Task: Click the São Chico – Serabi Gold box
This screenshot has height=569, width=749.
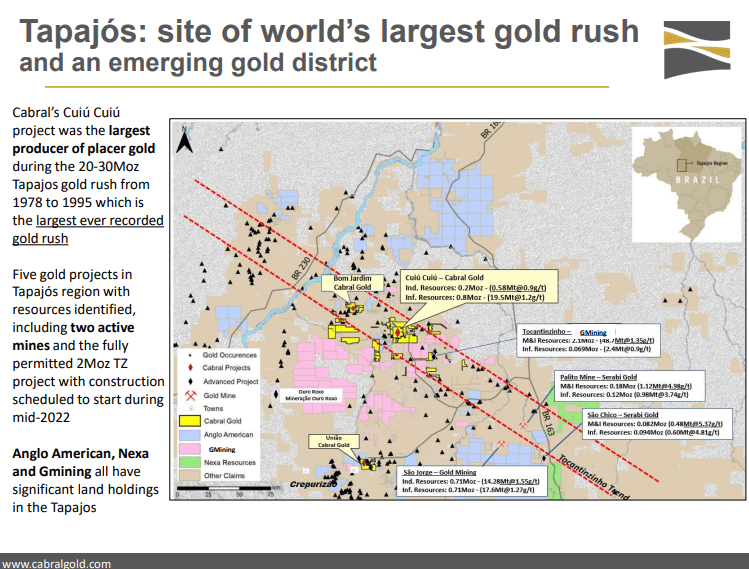Action: click(x=657, y=423)
